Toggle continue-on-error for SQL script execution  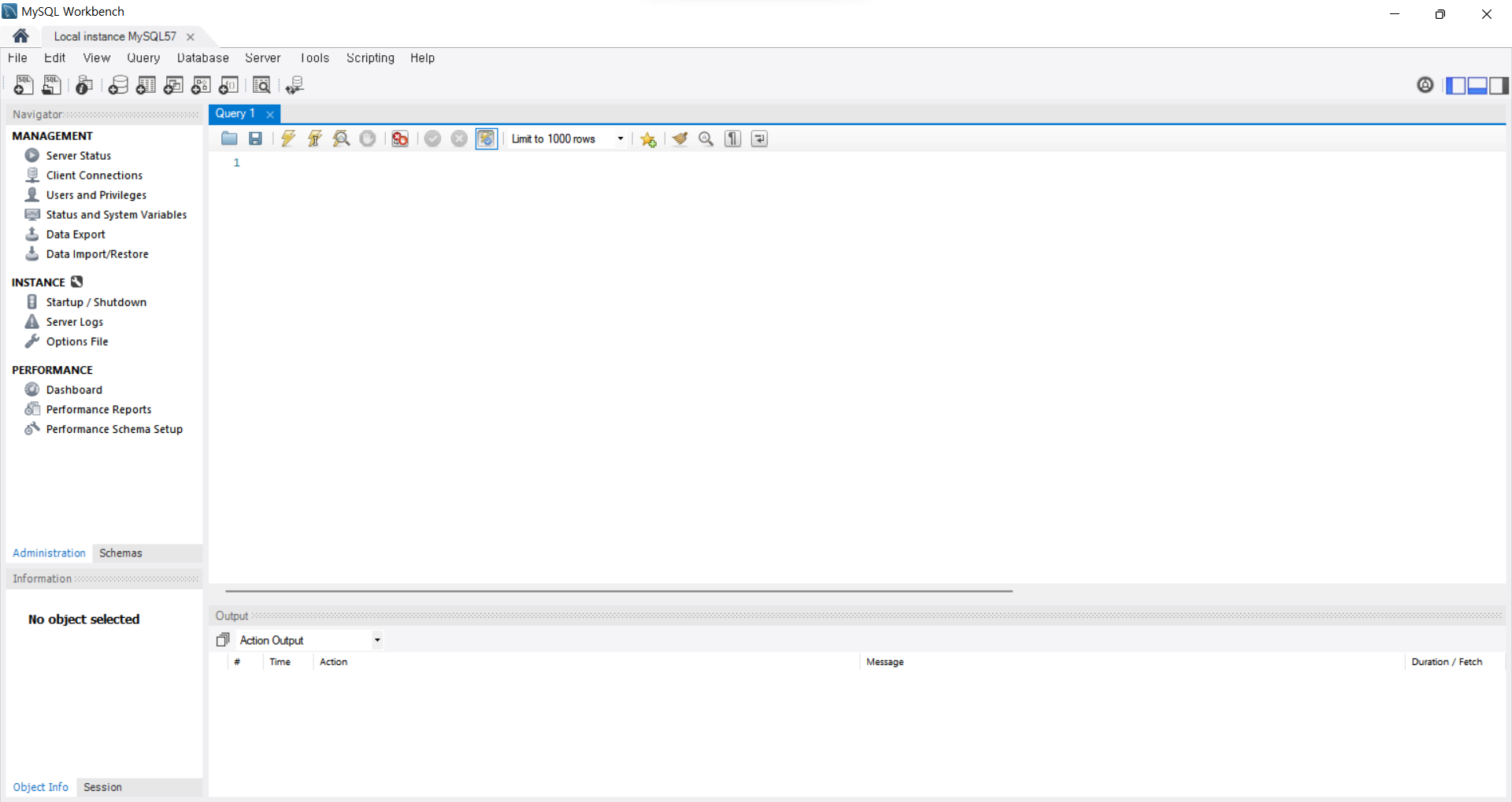(400, 139)
